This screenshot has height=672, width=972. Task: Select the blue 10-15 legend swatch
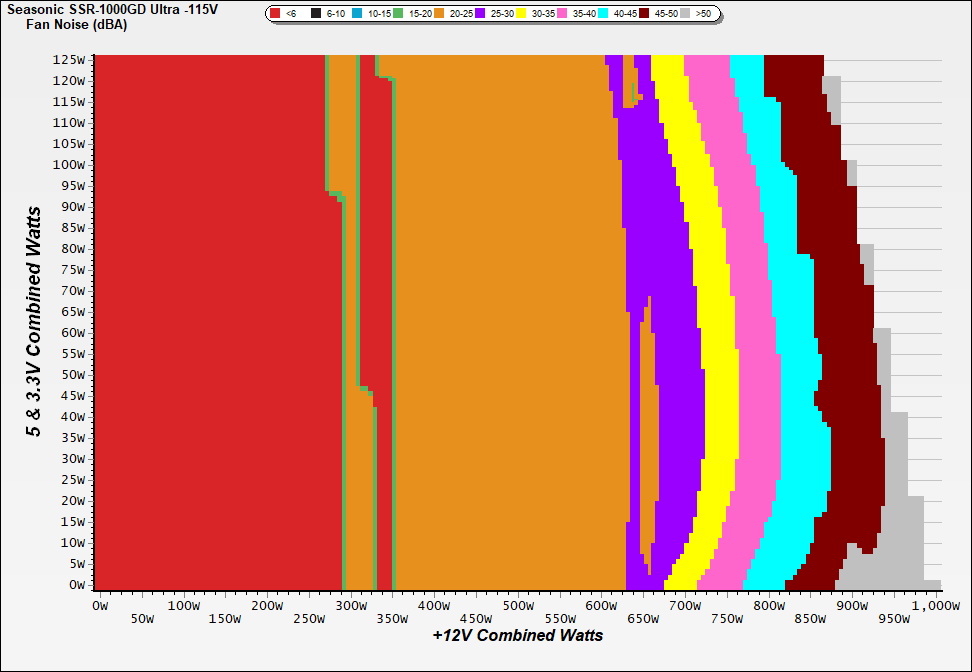(358, 14)
